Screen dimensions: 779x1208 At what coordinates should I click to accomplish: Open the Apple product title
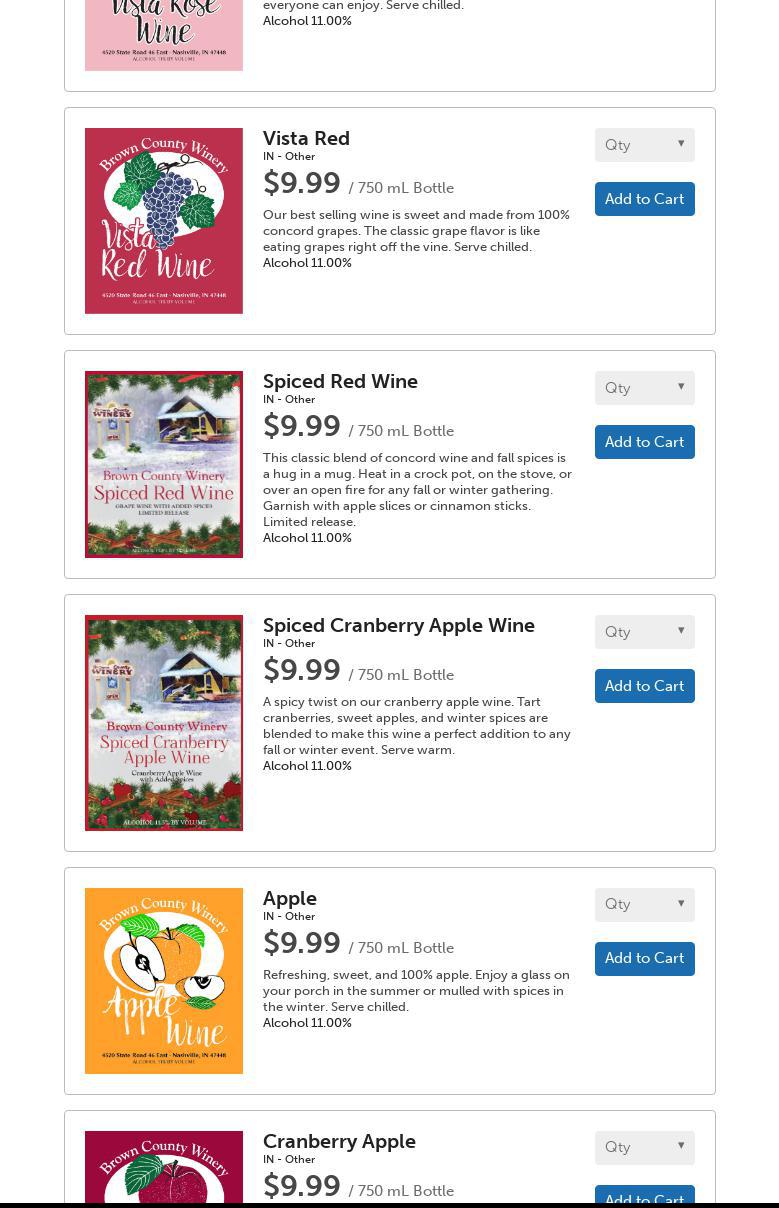click(289, 898)
